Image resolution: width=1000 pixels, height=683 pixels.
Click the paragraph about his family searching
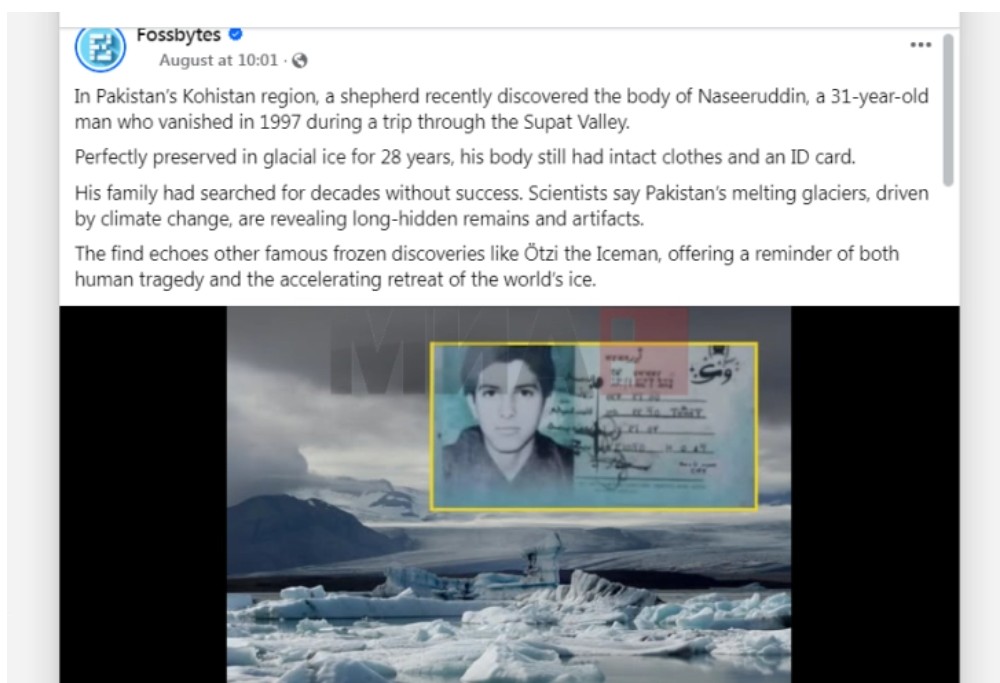pyautogui.click(x=501, y=206)
